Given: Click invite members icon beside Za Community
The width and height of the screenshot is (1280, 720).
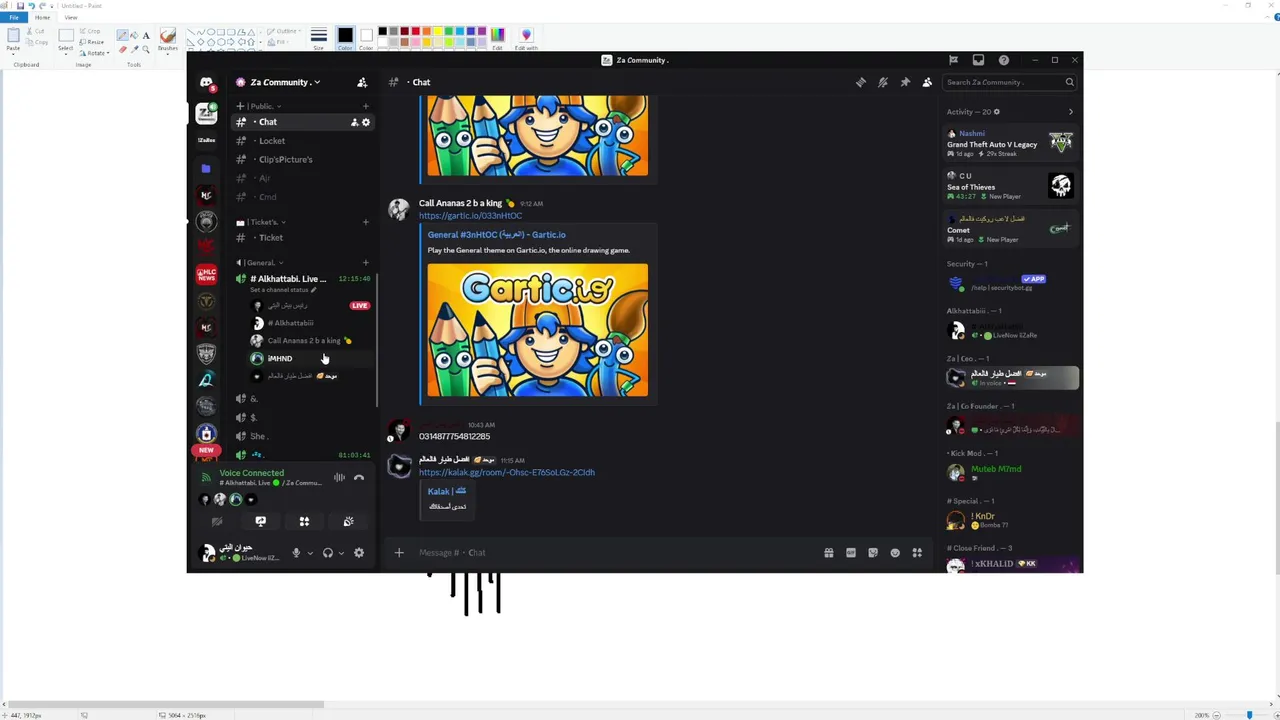Looking at the screenshot, I should (x=362, y=82).
